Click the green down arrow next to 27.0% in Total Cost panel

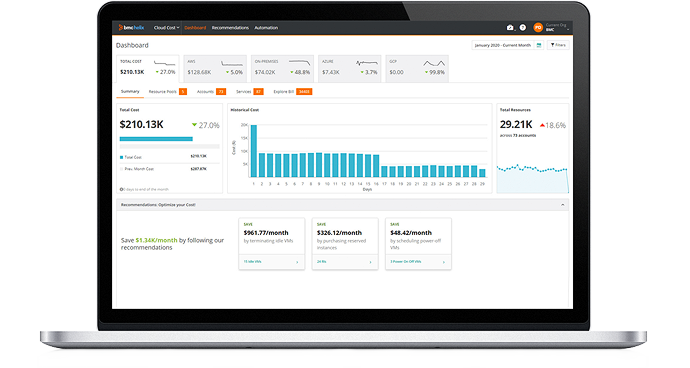tap(194, 125)
